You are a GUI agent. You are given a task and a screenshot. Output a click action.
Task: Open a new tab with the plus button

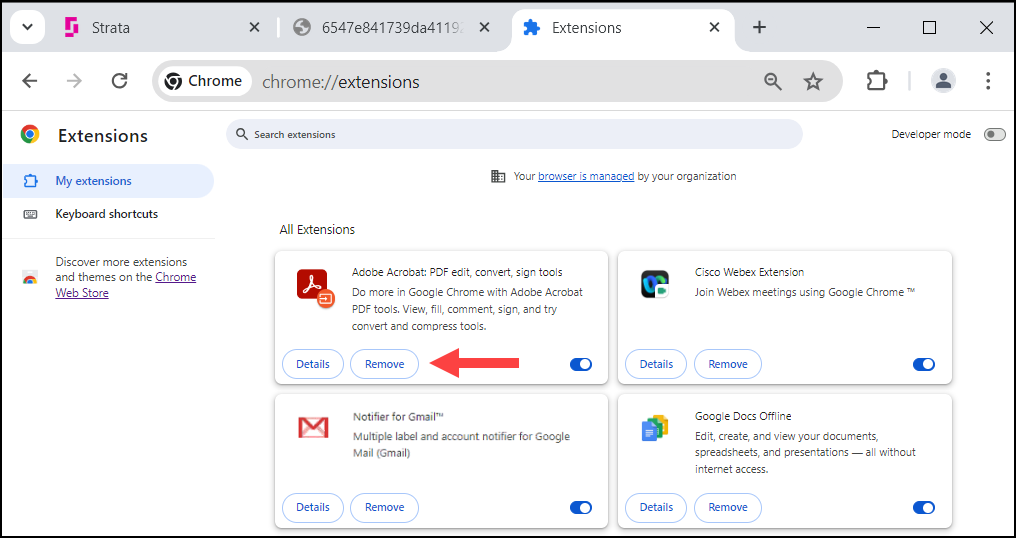(x=759, y=27)
